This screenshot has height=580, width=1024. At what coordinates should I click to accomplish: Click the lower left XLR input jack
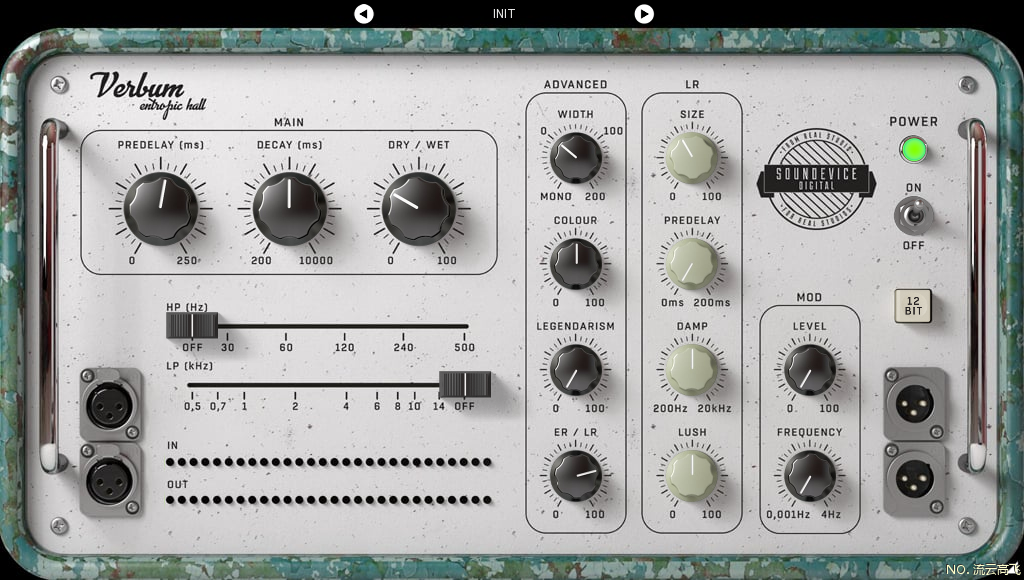[x=110, y=481]
